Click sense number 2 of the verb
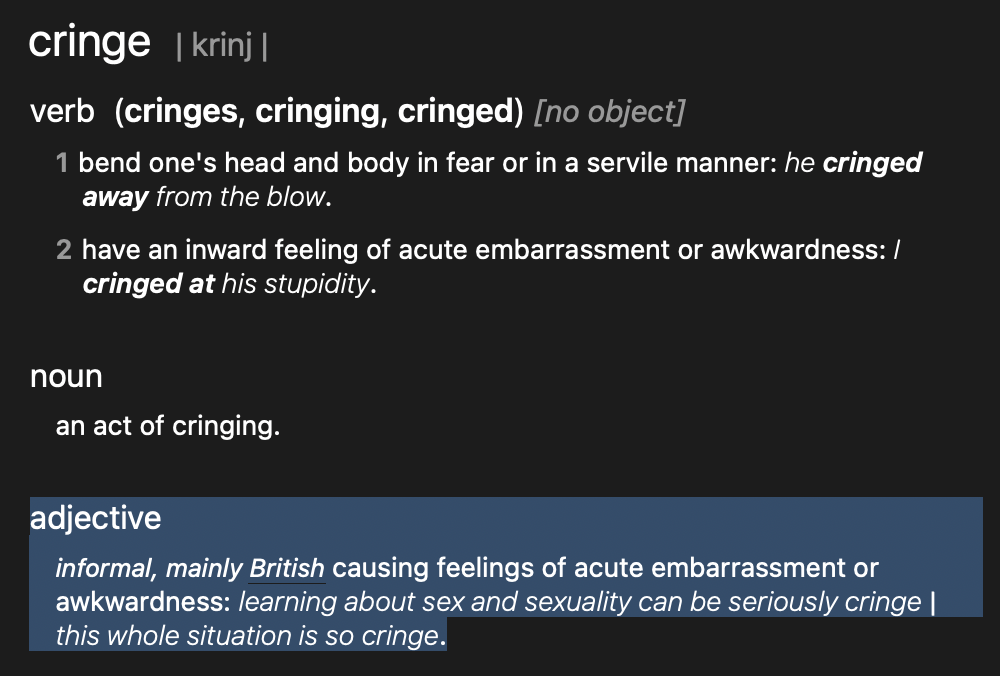This screenshot has height=676, width=1000. pos(63,251)
